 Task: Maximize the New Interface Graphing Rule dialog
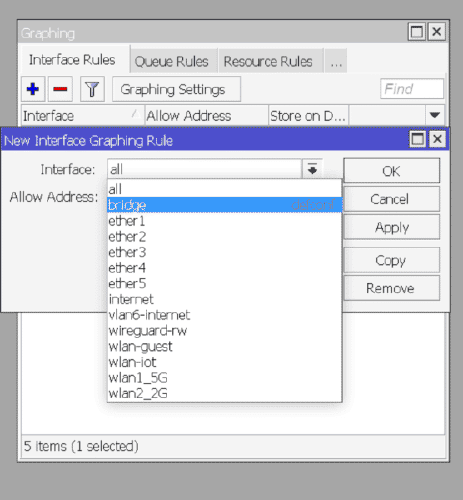point(418,139)
